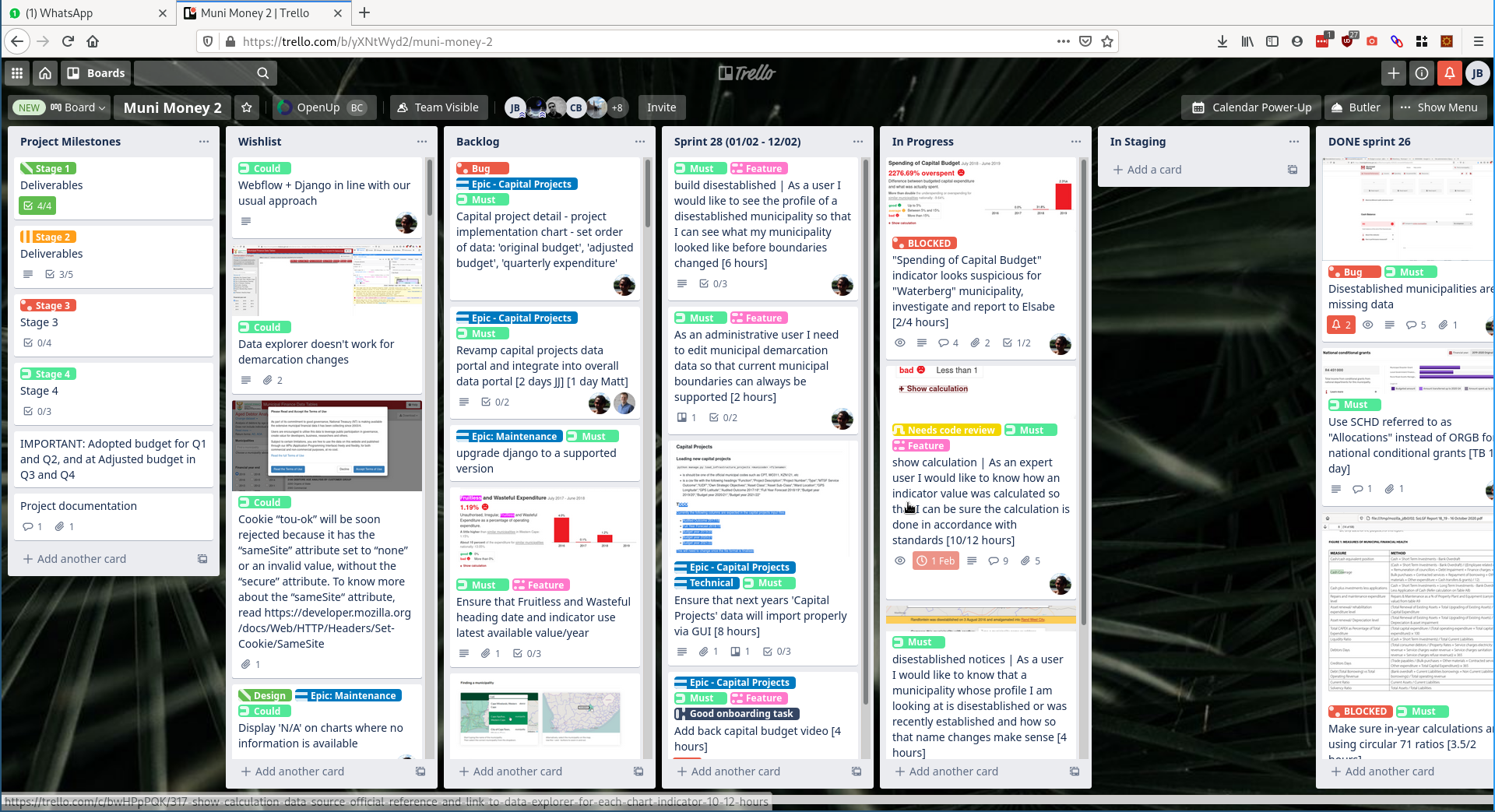This screenshot has height=812, width=1495.
Task: Open the Team Visible visibility dropdown
Action: pos(438,107)
